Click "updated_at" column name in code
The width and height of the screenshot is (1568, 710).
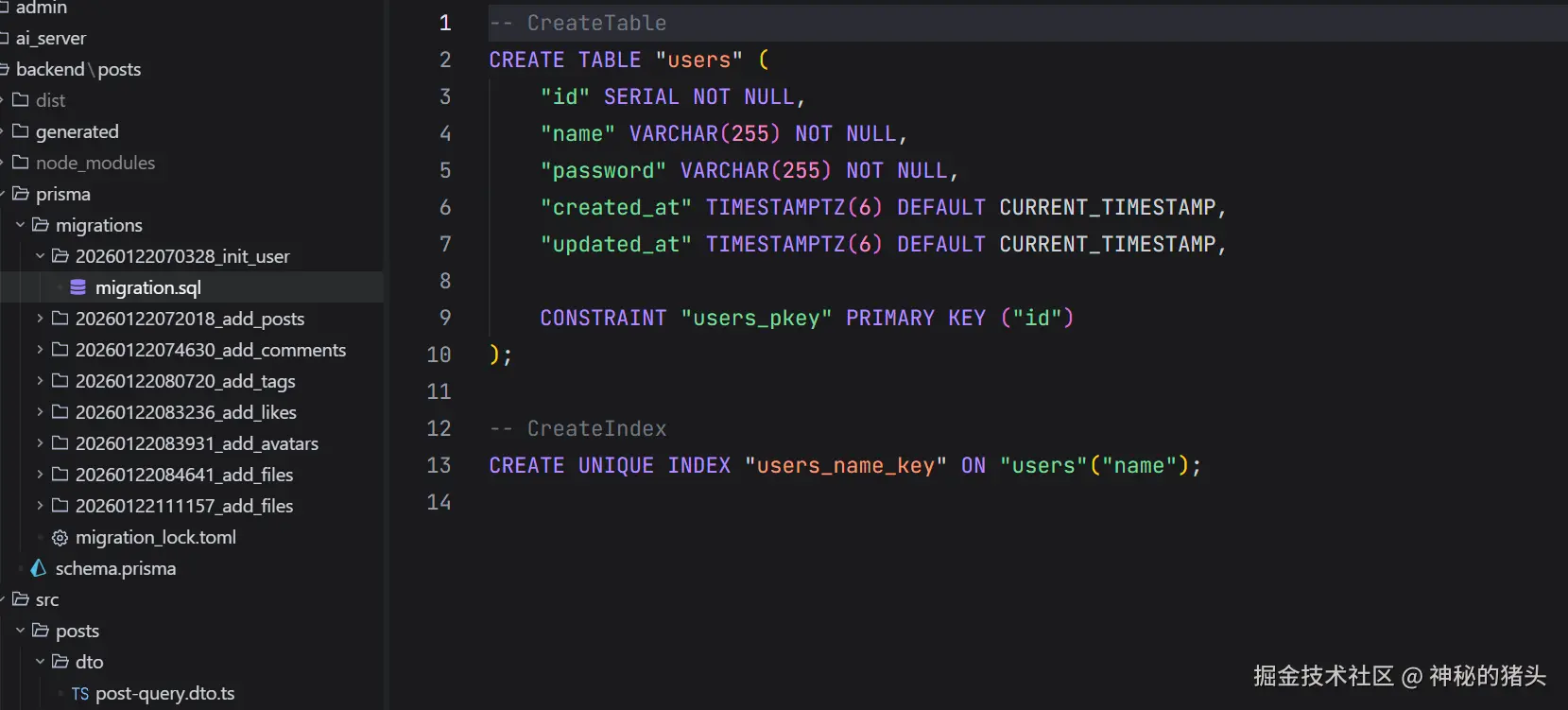click(615, 244)
